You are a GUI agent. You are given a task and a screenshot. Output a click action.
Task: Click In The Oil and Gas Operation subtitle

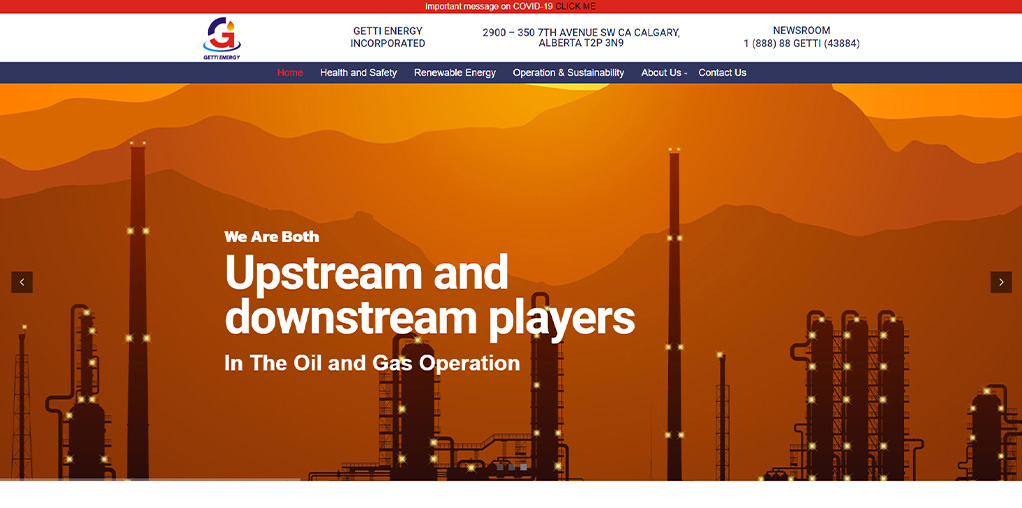point(372,363)
